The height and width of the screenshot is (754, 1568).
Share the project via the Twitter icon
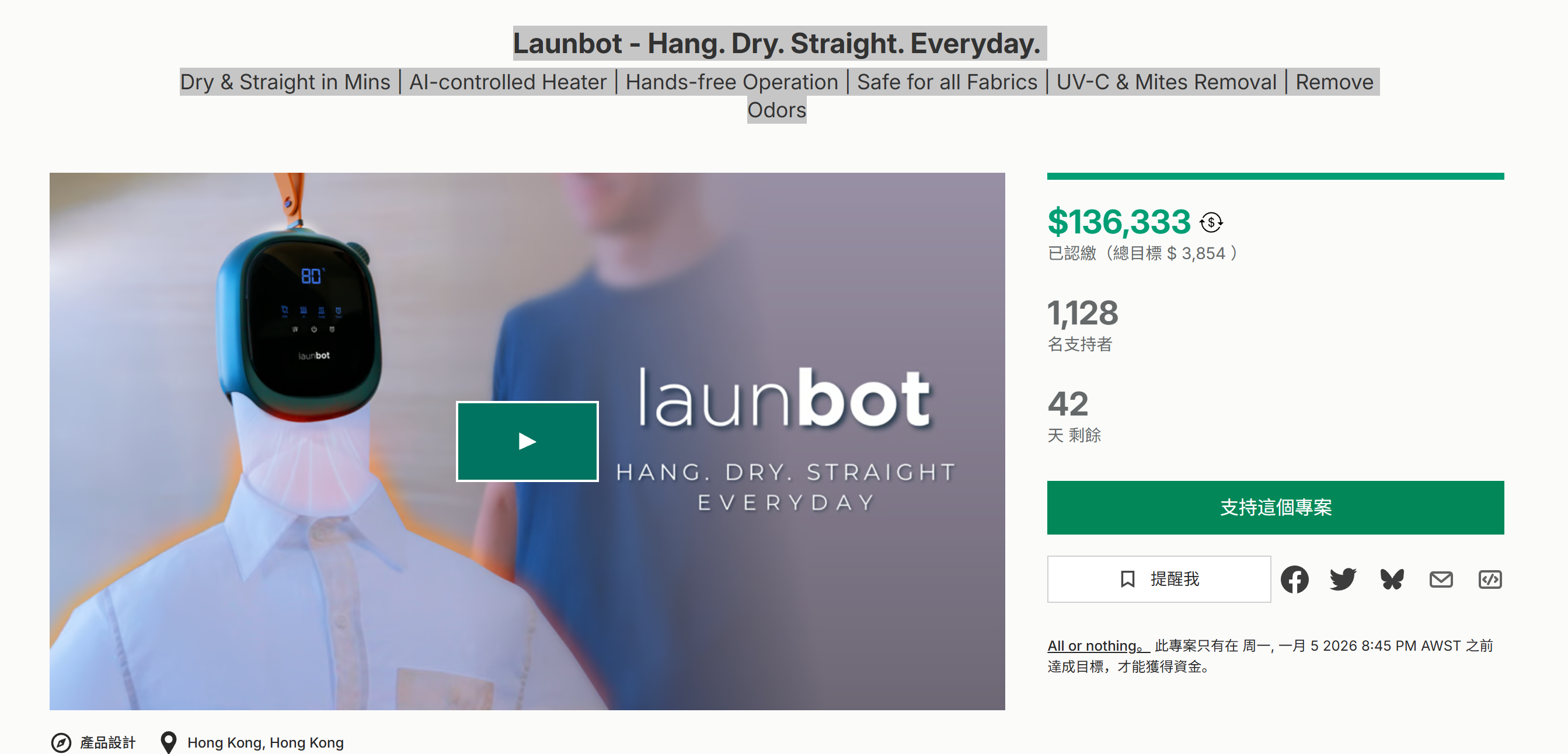1343,579
